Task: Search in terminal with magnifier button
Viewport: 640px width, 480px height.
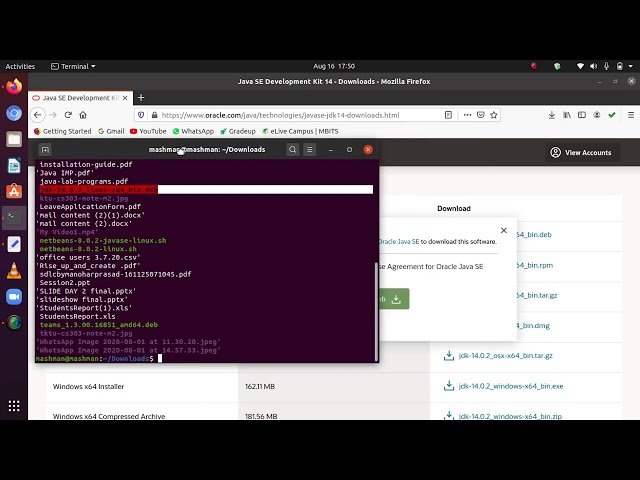Action: (x=293, y=150)
